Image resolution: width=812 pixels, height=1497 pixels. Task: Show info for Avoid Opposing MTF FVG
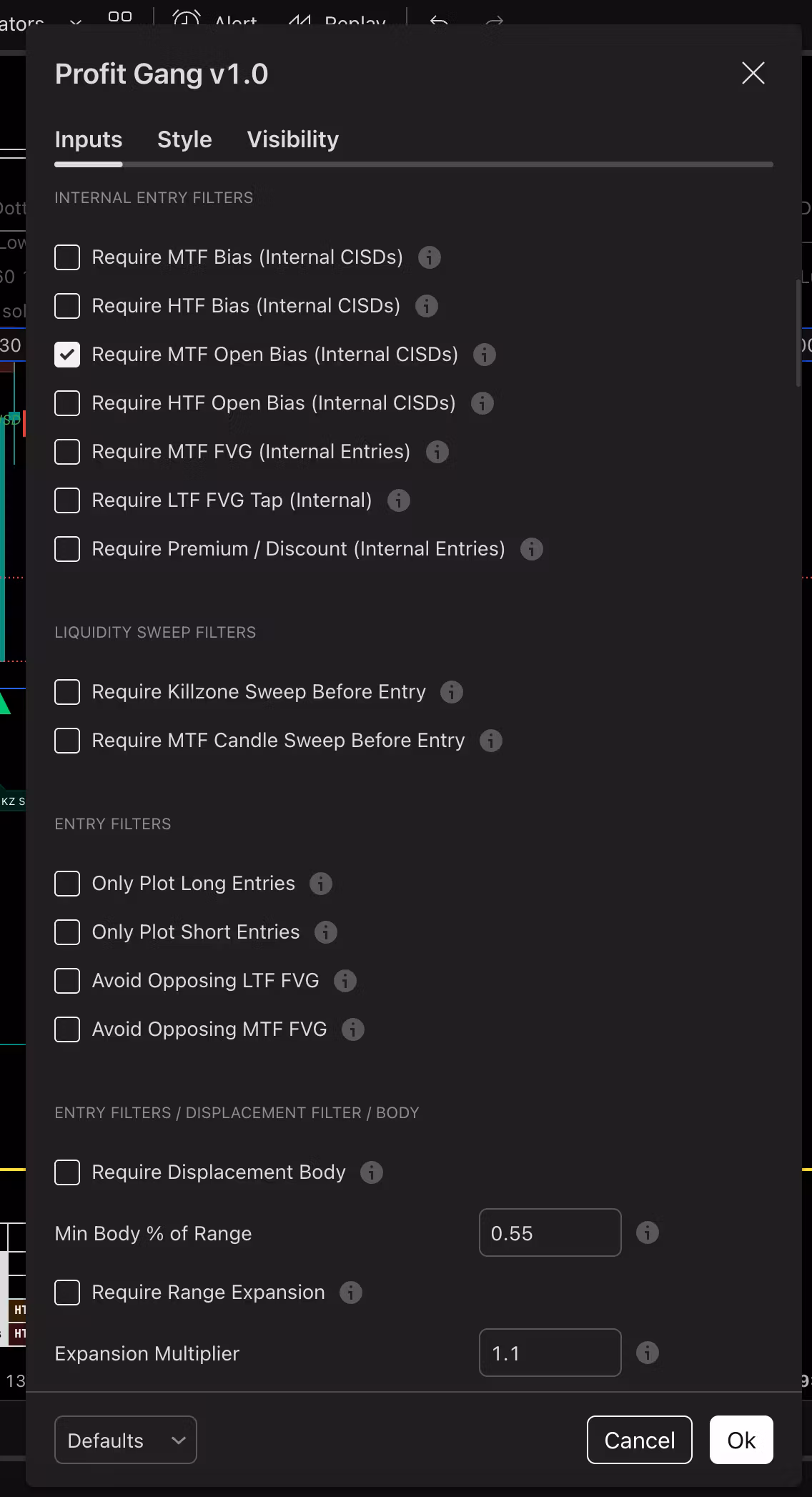click(353, 1029)
